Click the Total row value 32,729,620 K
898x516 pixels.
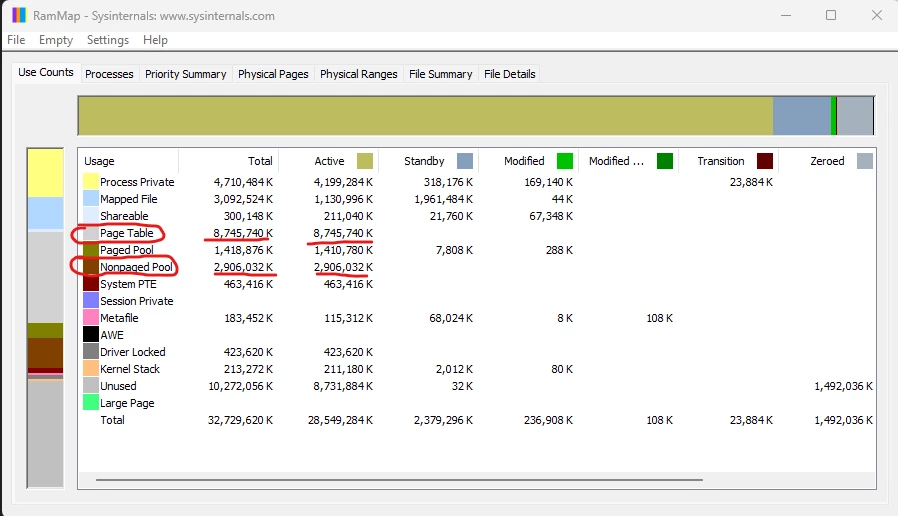point(240,420)
